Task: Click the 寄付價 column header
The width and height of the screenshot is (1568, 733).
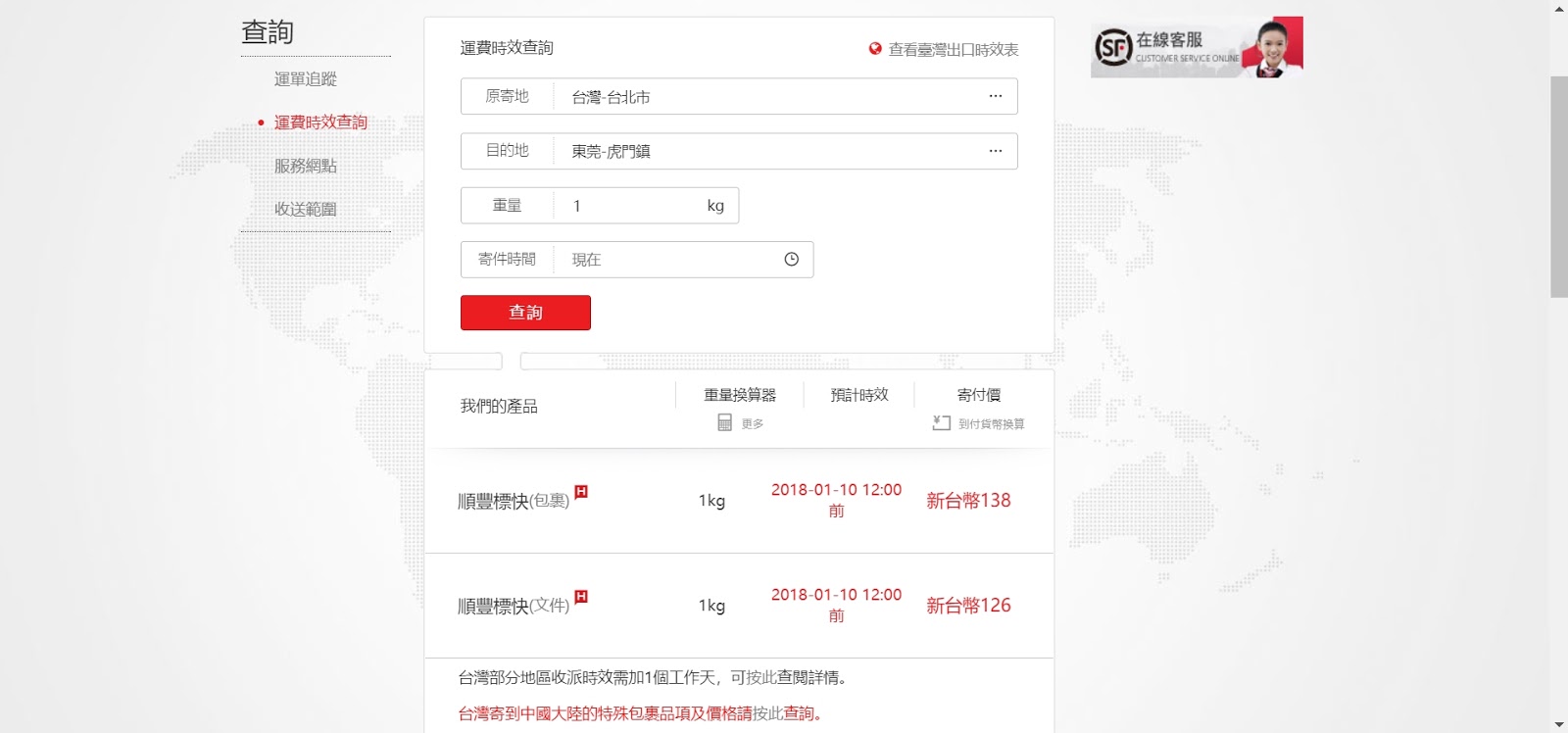Action: [979, 395]
